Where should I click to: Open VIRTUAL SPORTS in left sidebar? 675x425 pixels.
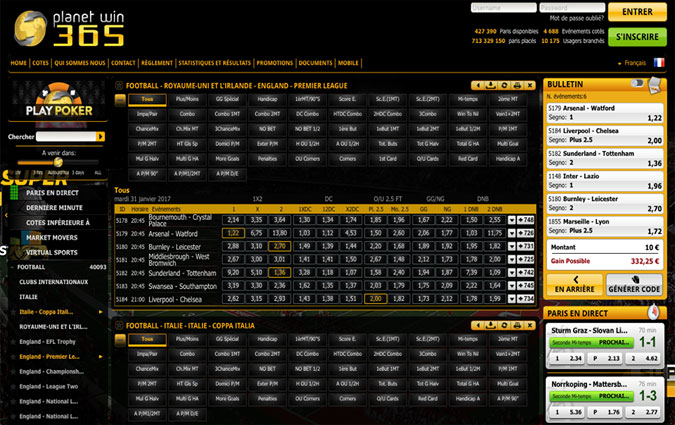(52, 252)
